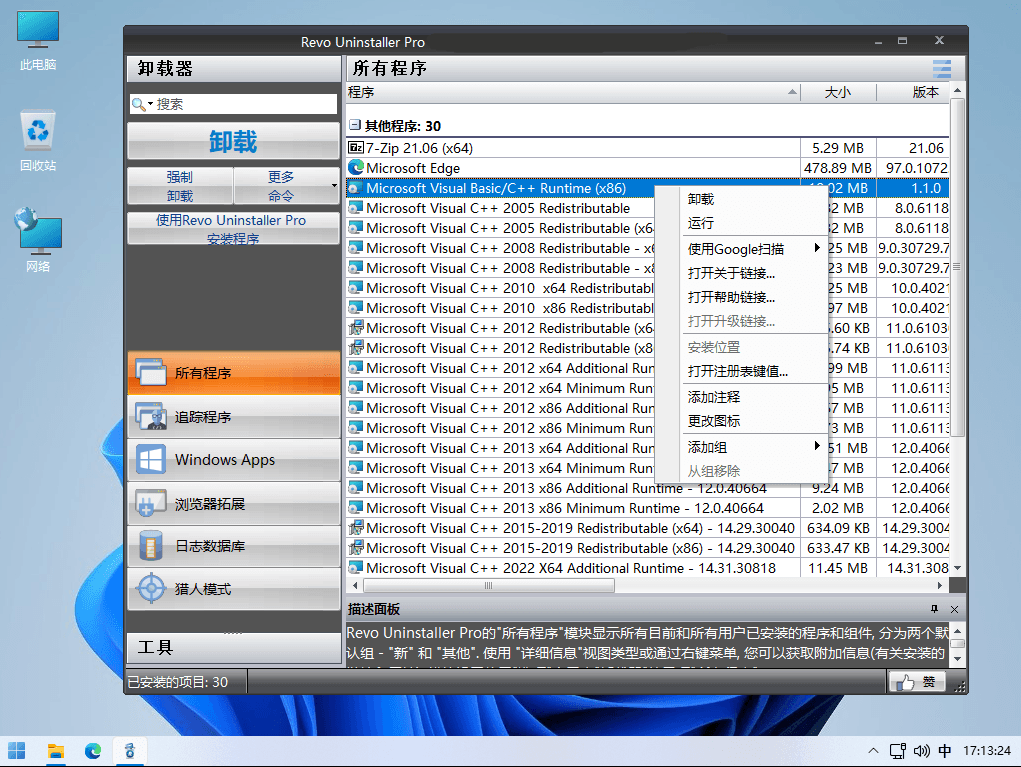The image size is (1021, 767).
Task: Select the 7-Zip 21.06 (x64) entry icon
Action: 356,148
